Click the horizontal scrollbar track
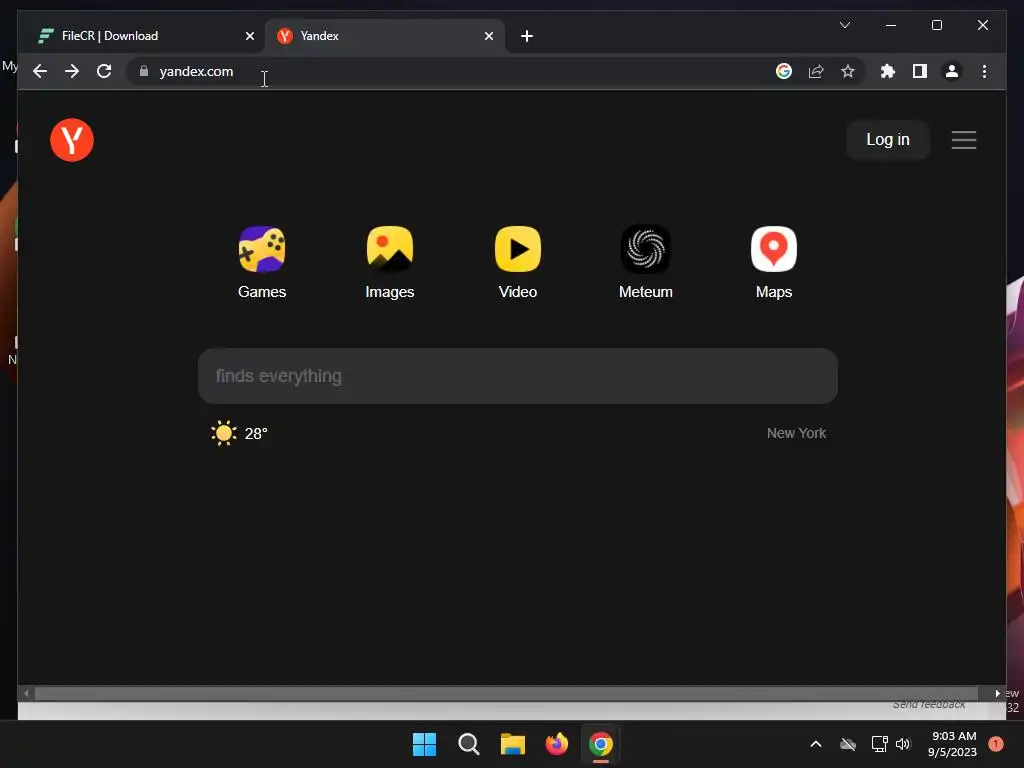 coord(506,693)
